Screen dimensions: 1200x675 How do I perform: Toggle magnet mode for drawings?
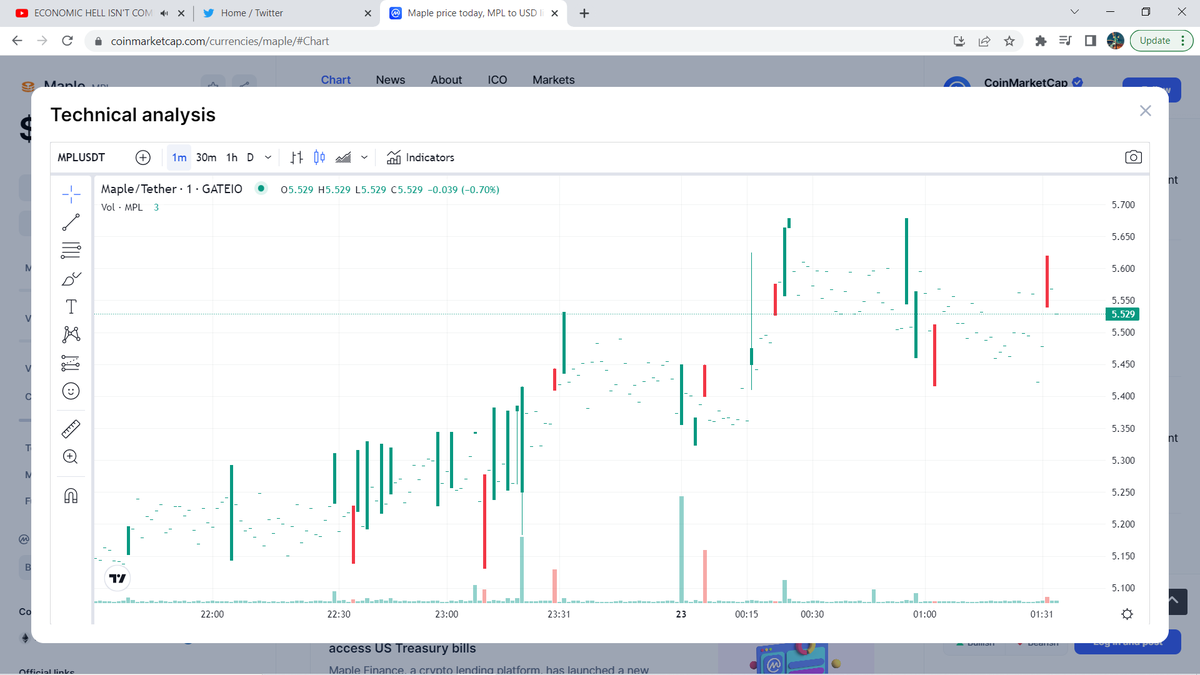pyautogui.click(x=71, y=495)
